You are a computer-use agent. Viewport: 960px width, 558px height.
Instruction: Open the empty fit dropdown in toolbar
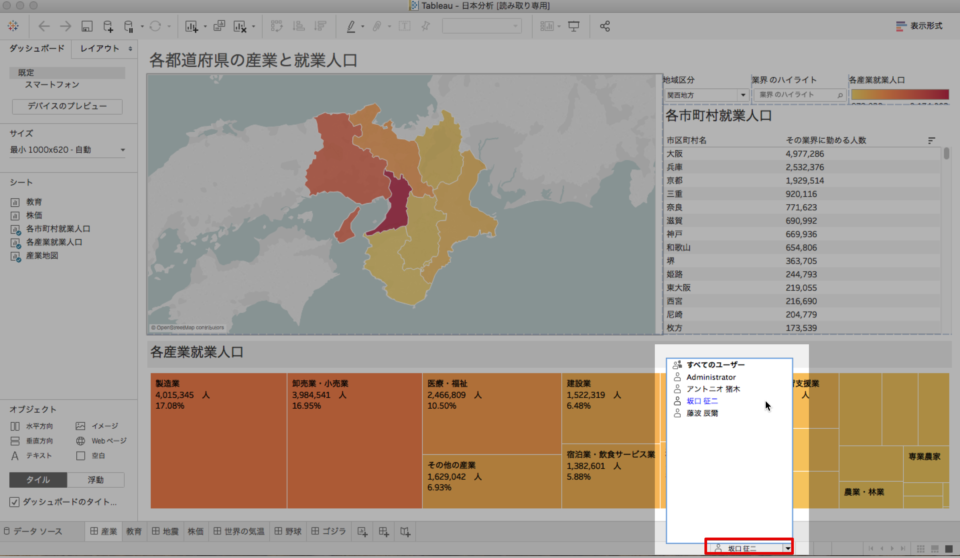pos(482,26)
